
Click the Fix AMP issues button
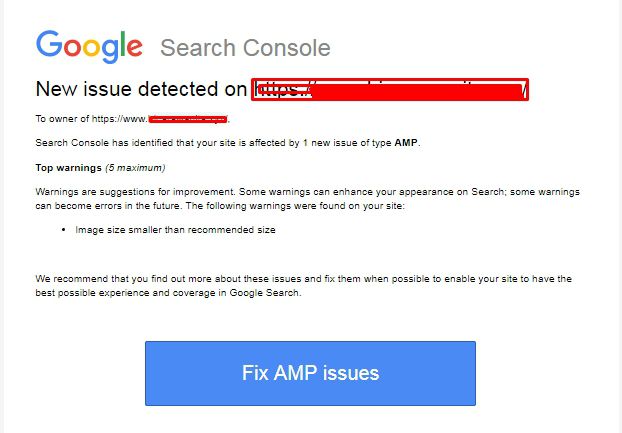pos(310,373)
